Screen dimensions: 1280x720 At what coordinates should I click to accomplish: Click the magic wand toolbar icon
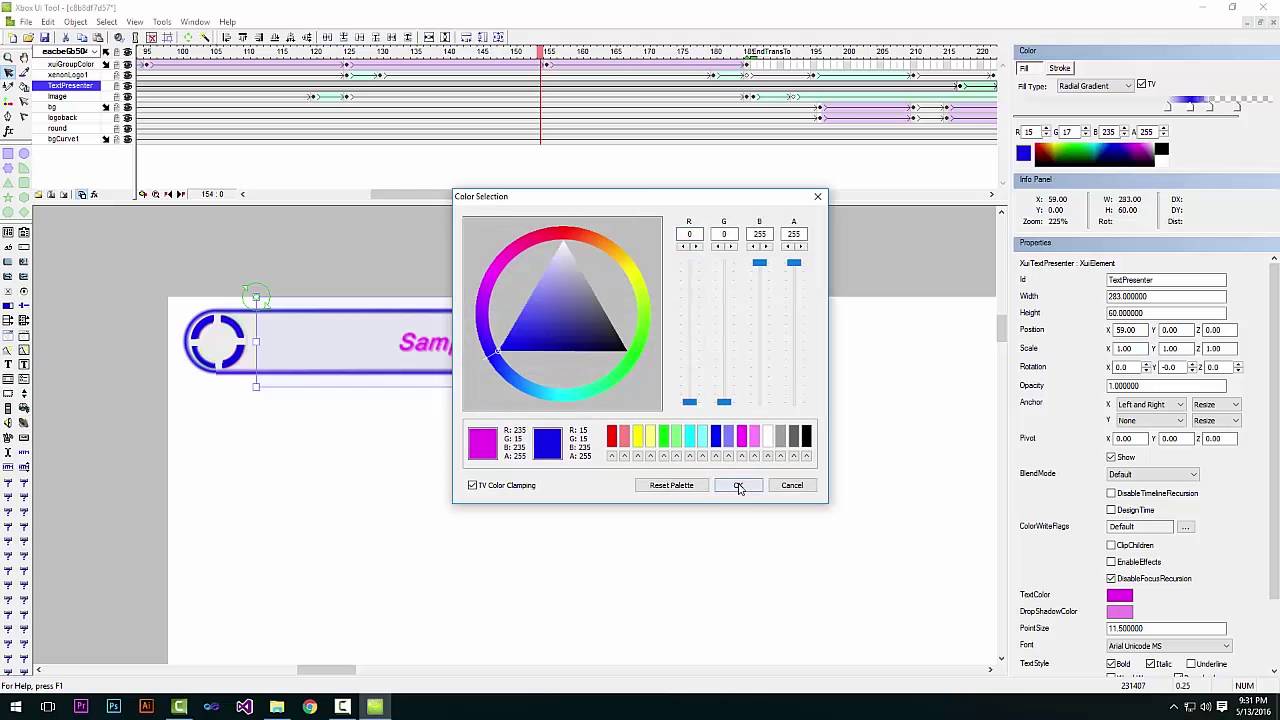204,38
